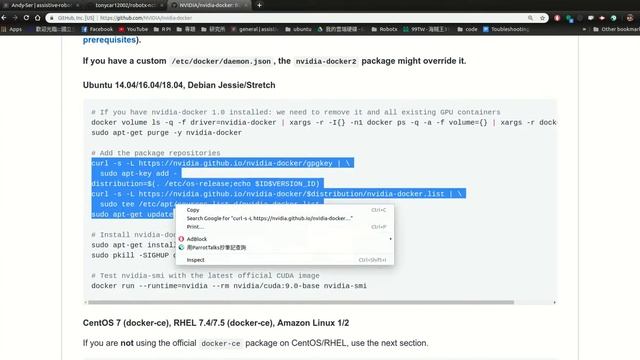Open the red AdBlock extension icon
Image resolution: width=640 pixels, height=360 pixels.
pyautogui.click(x=557, y=18)
